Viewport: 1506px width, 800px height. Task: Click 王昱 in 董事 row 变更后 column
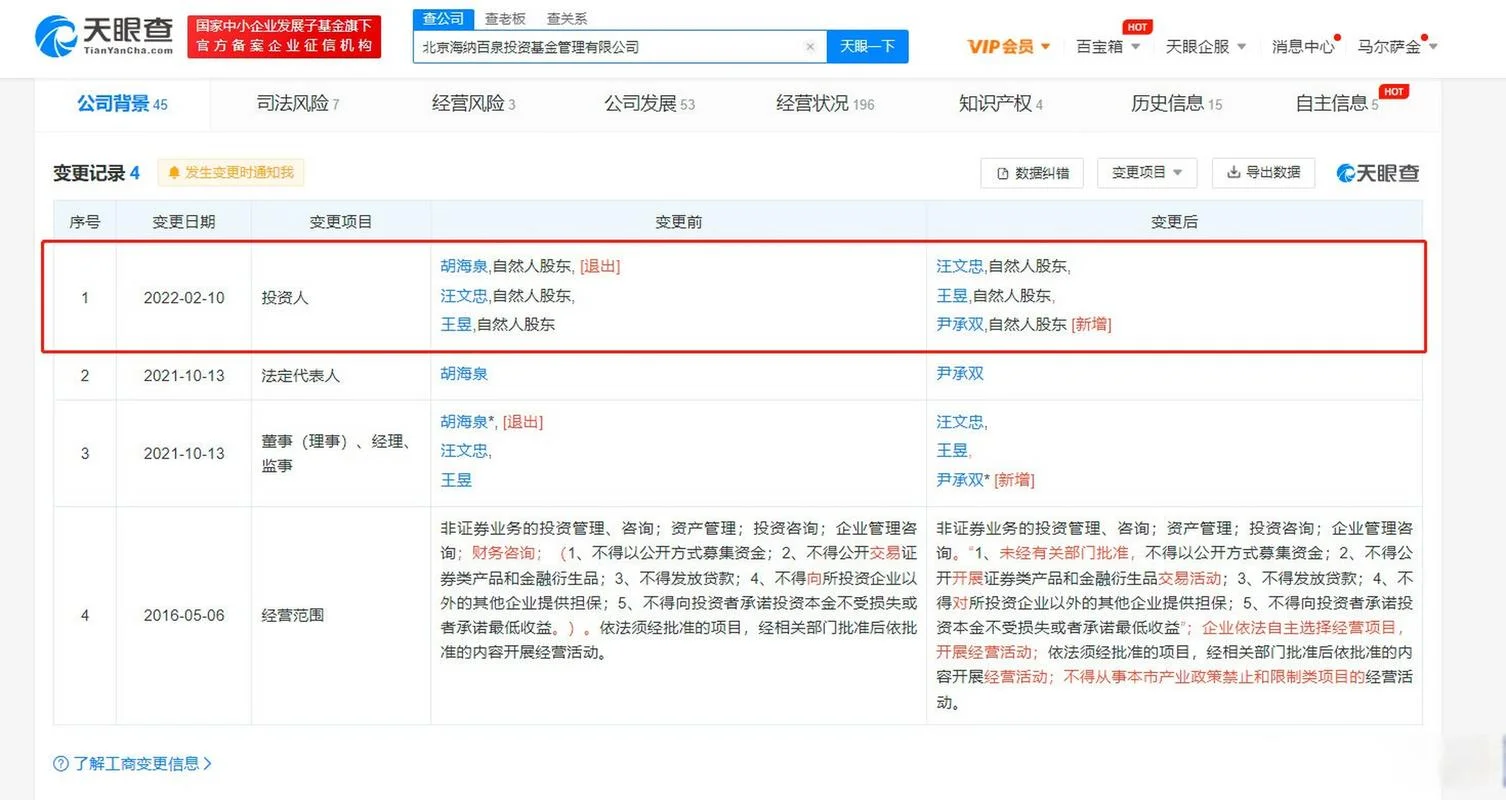[x=952, y=451]
